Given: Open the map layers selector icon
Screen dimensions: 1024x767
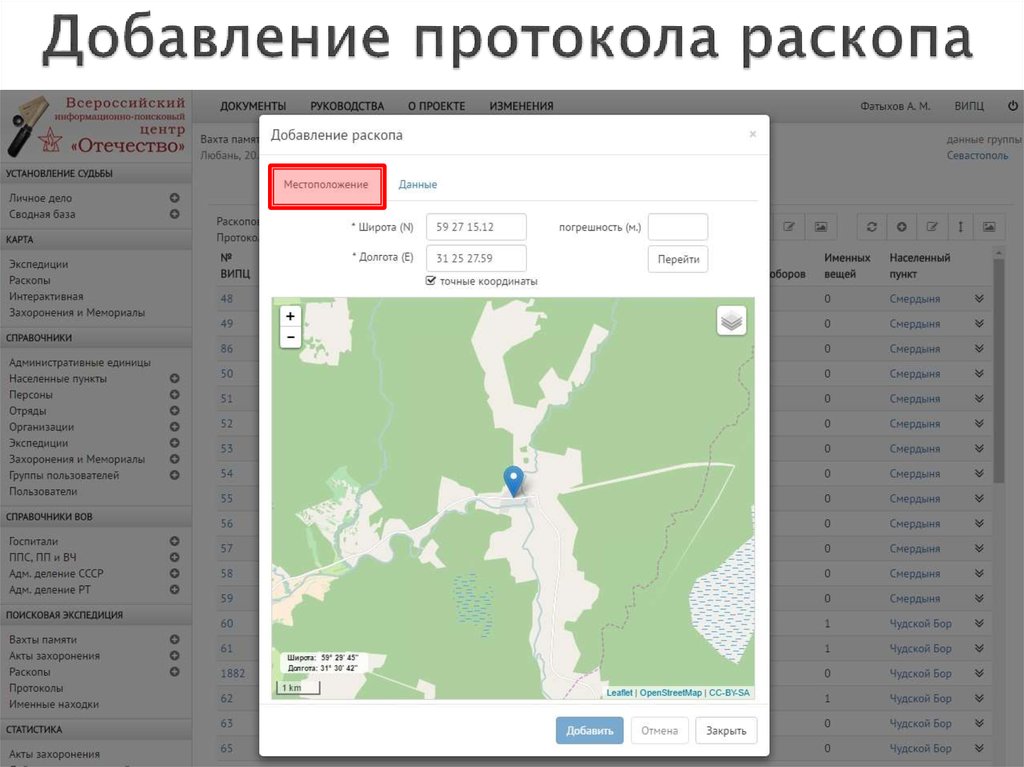Looking at the screenshot, I should (x=731, y=320).
